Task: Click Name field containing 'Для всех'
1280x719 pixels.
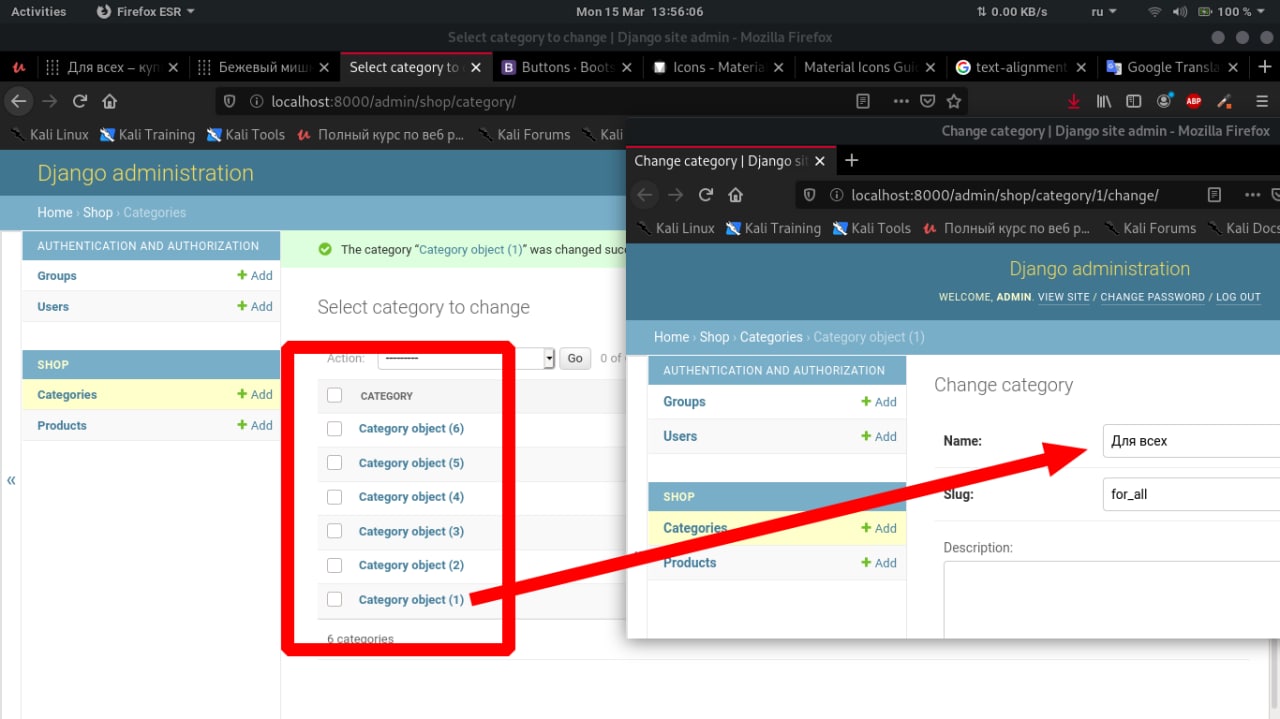Action: click(1191, 441)
